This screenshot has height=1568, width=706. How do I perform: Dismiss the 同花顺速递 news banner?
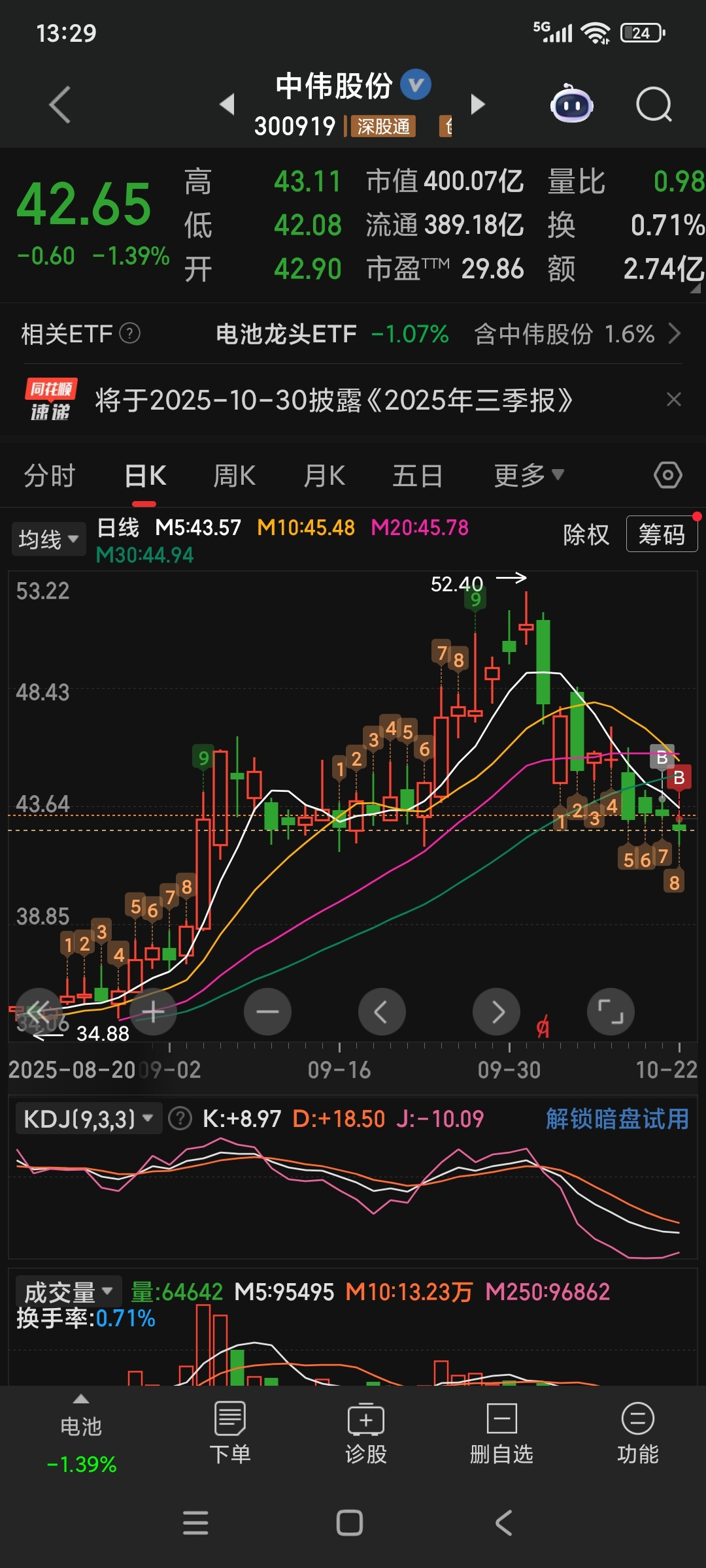coord(674,399)
